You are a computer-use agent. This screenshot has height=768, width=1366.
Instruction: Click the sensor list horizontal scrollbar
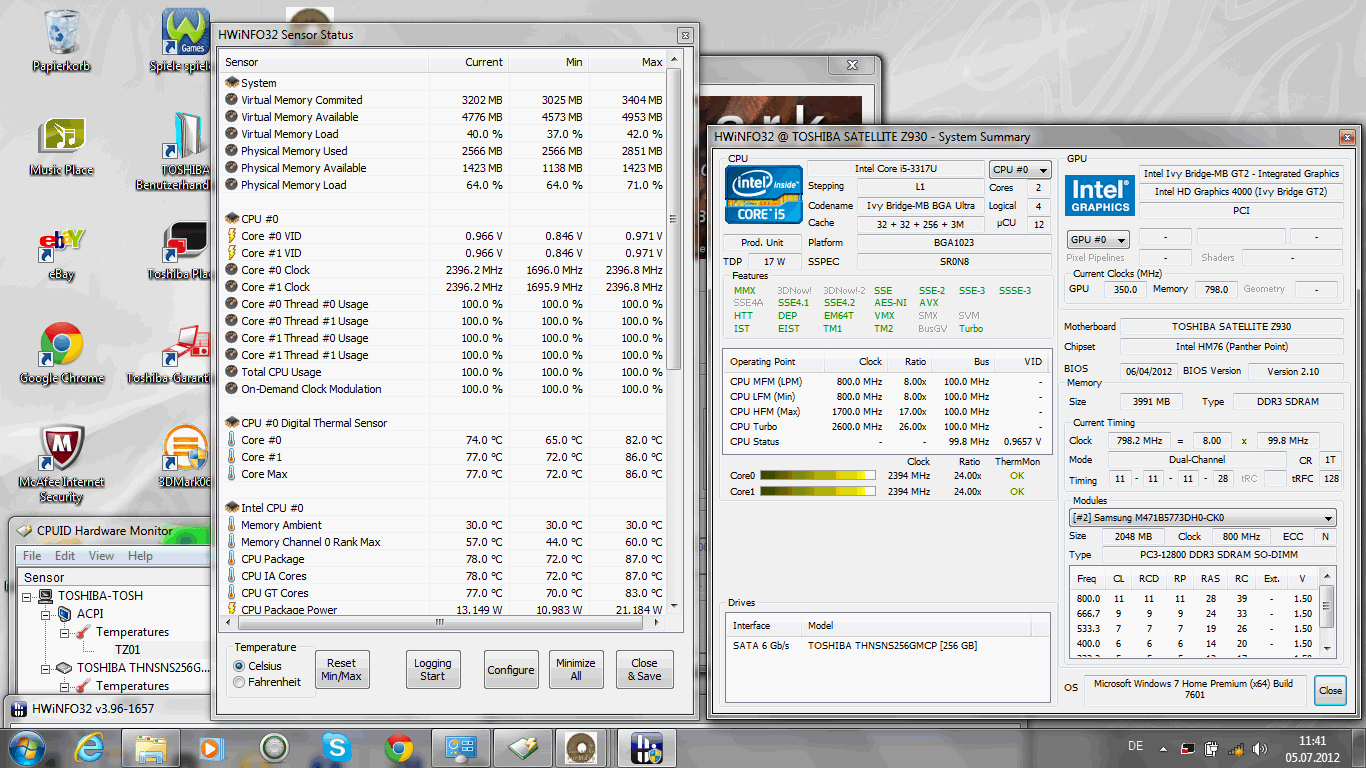[439, 621]
